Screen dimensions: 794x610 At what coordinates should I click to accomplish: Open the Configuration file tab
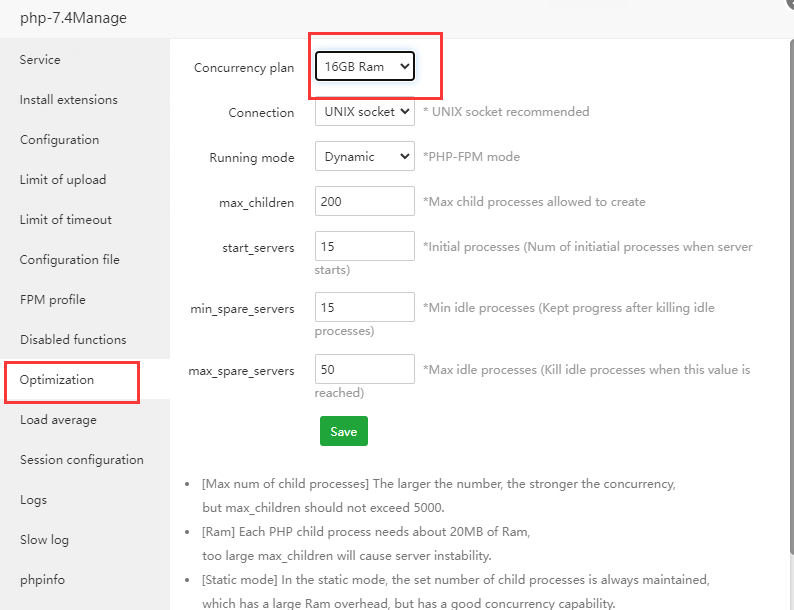pyautogui.click(x=69, y=260)
